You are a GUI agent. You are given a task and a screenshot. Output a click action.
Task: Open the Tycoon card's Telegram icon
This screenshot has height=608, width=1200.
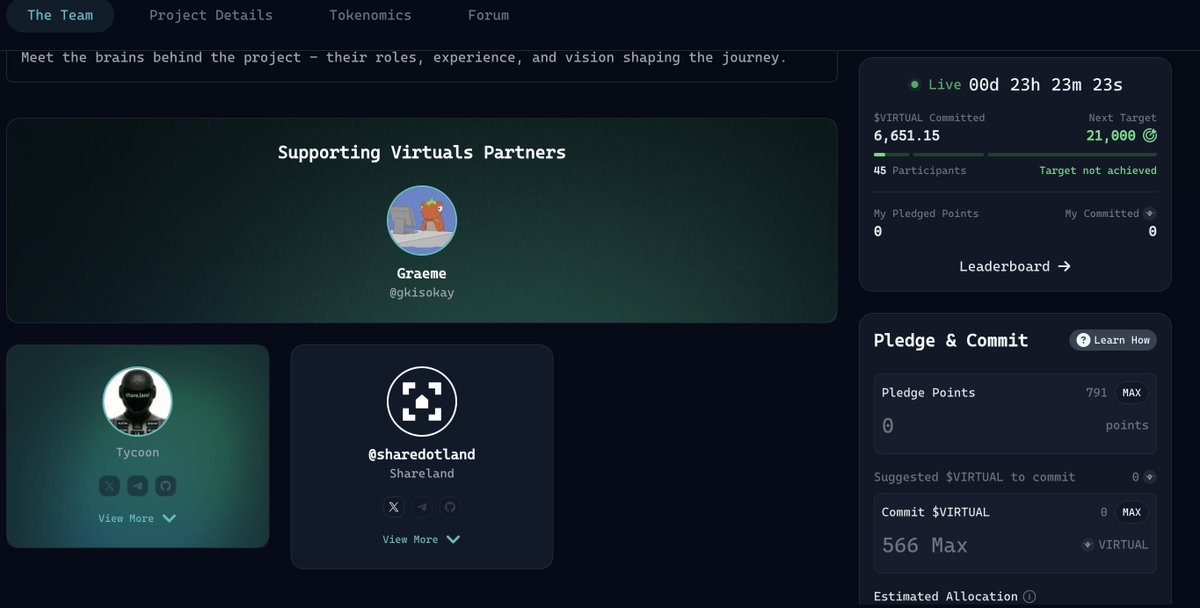[138, 486]
